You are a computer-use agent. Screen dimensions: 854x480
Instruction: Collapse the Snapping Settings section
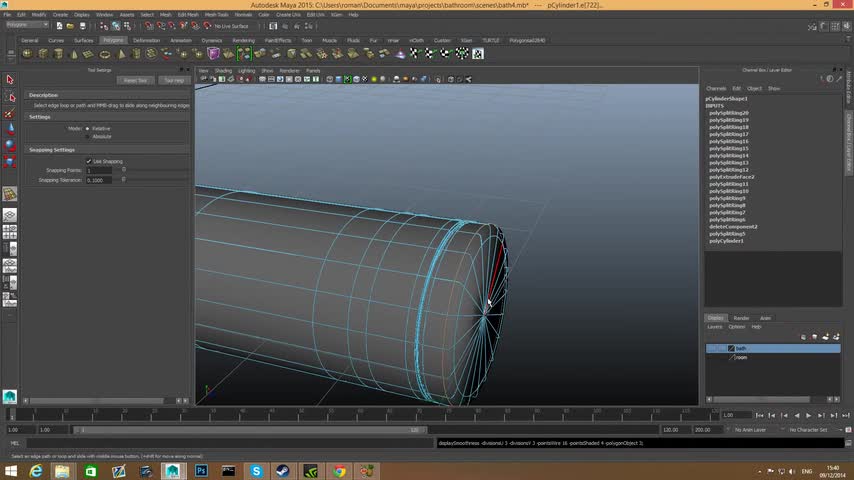coord(51,149)
